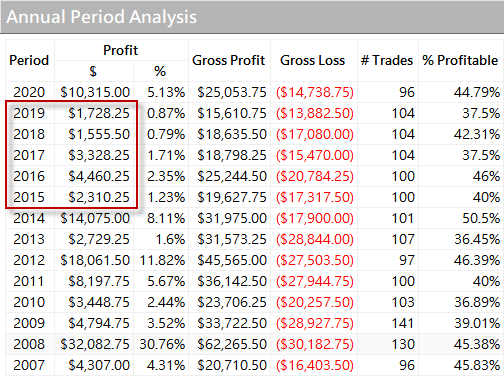This screenshot has height=376, width=504.
Task: Click the 2013 period cell
Action: pyautogui.click(x=29, y=239)
